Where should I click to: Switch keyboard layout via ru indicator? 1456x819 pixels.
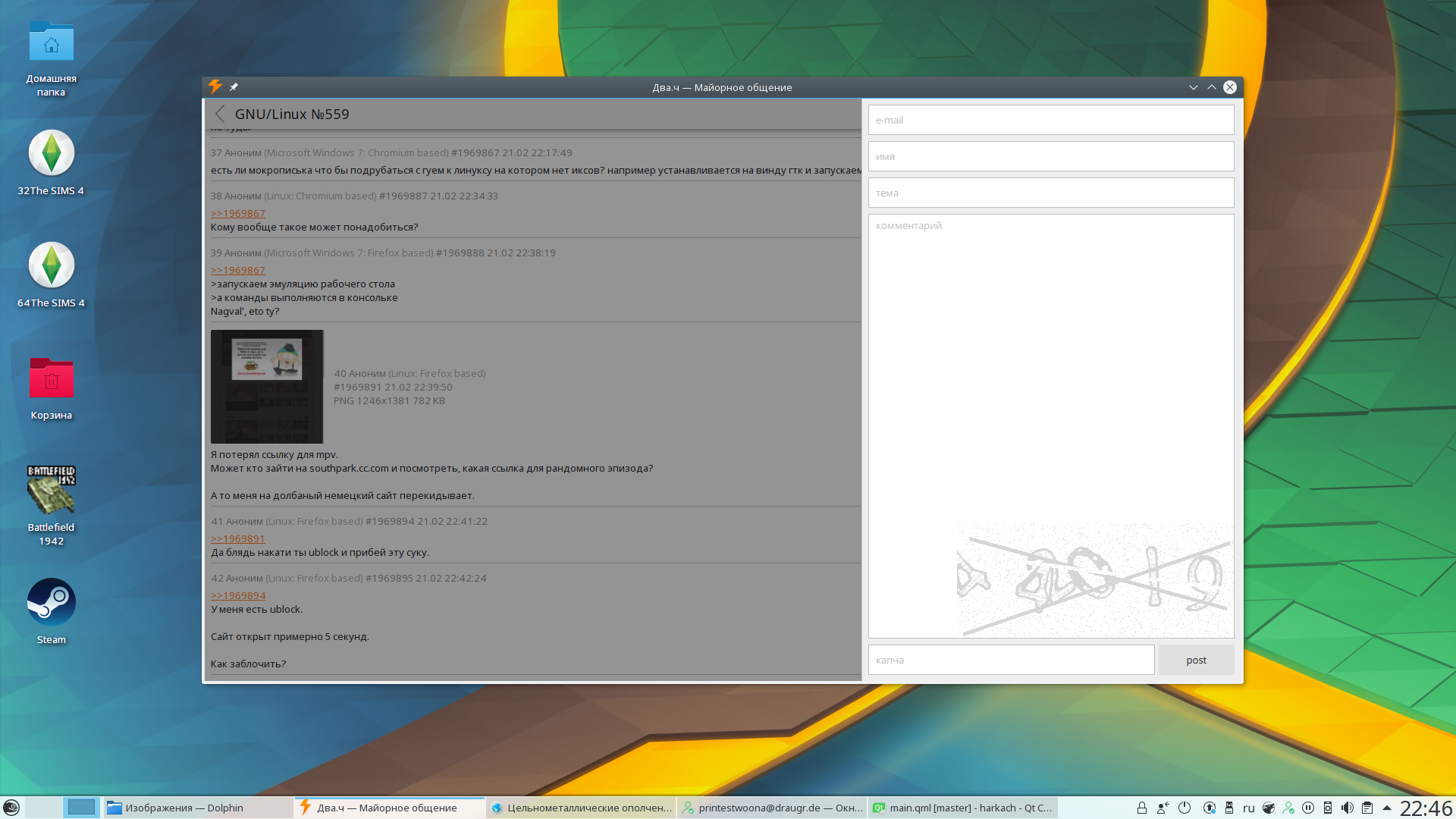tap(1249, 808)
